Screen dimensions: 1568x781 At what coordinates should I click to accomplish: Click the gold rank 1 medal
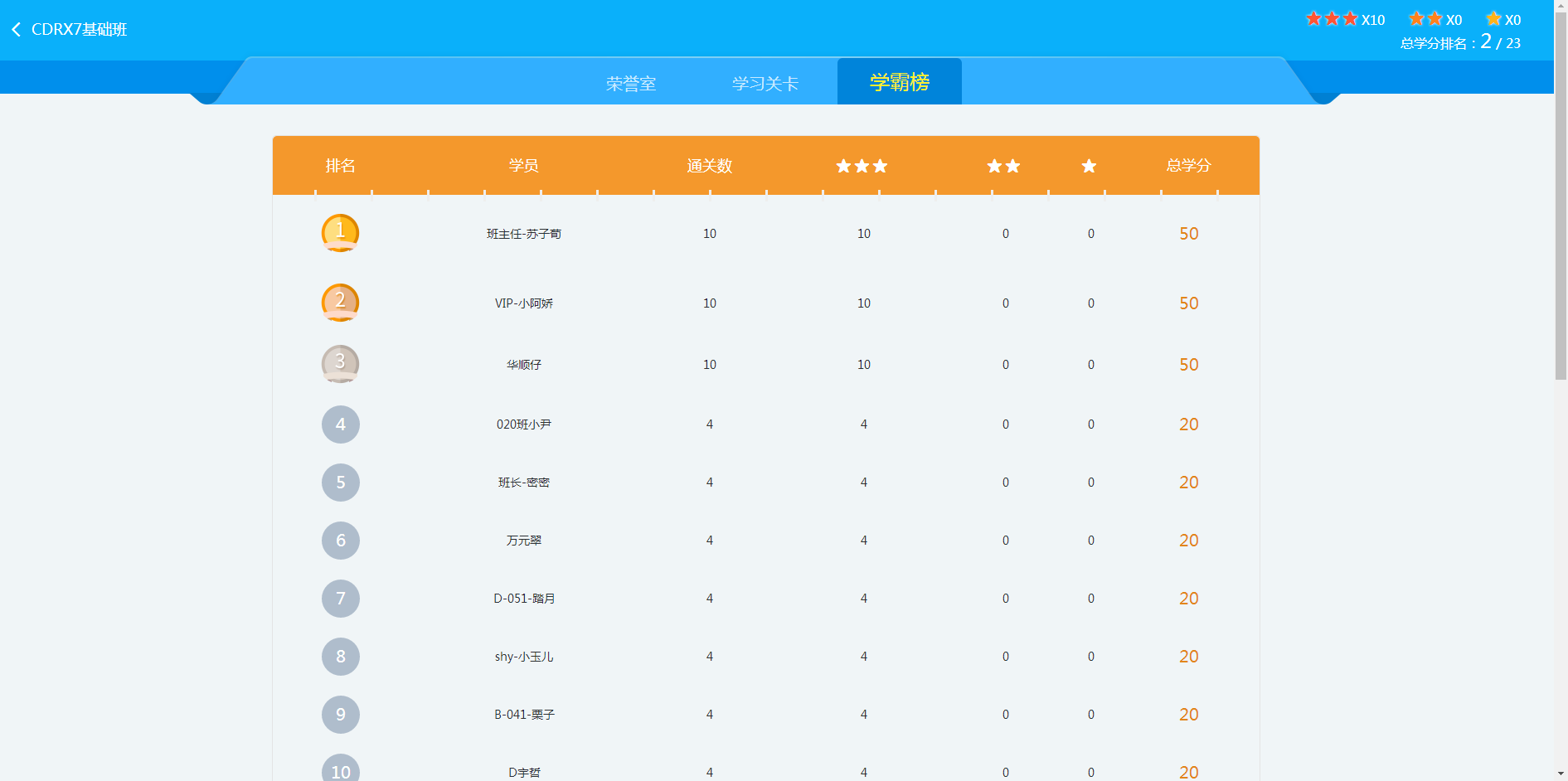(340, 233)
